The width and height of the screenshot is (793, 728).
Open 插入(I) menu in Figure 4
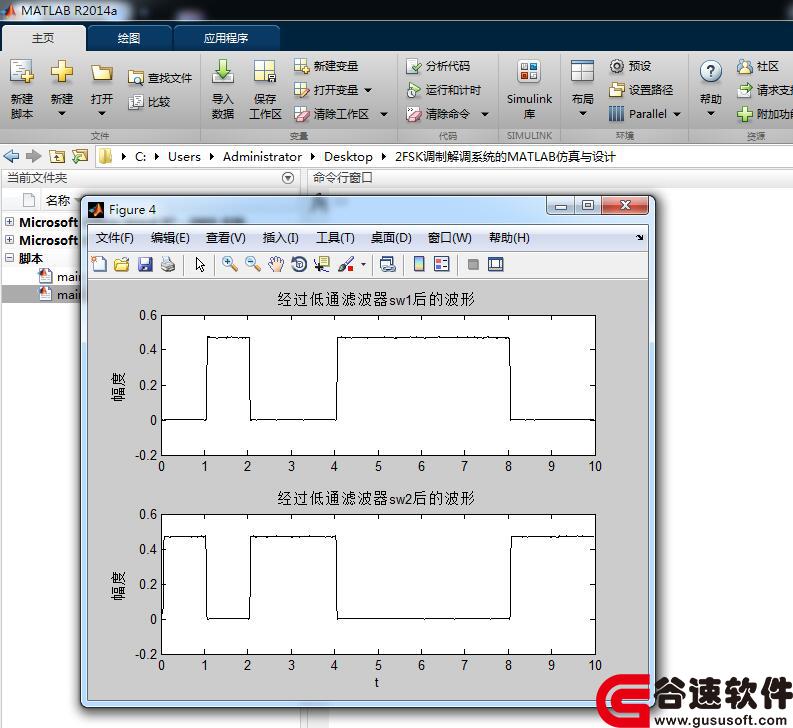[280, 238]
